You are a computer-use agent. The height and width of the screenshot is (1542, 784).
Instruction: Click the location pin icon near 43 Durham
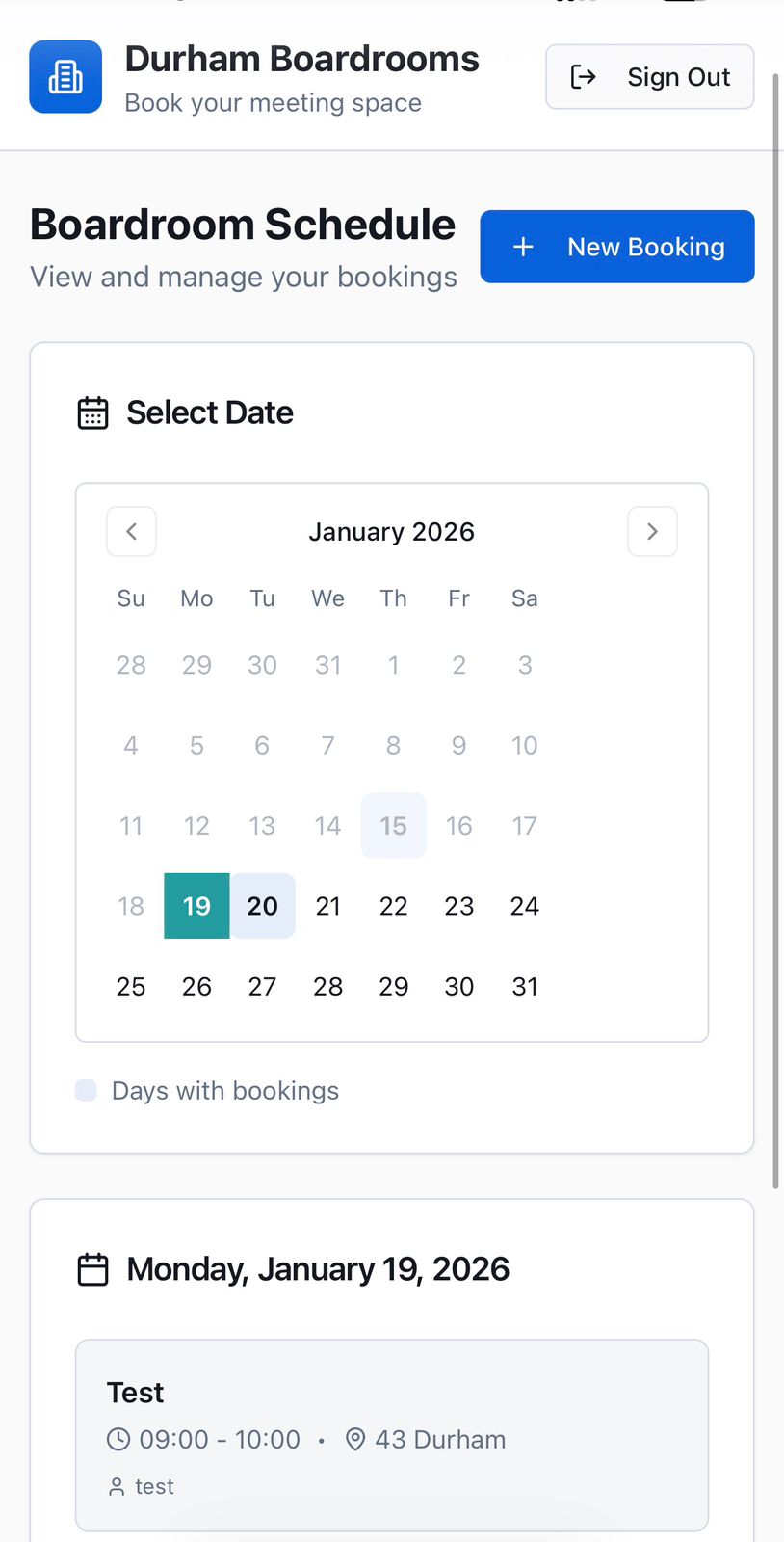[355, 1439]
